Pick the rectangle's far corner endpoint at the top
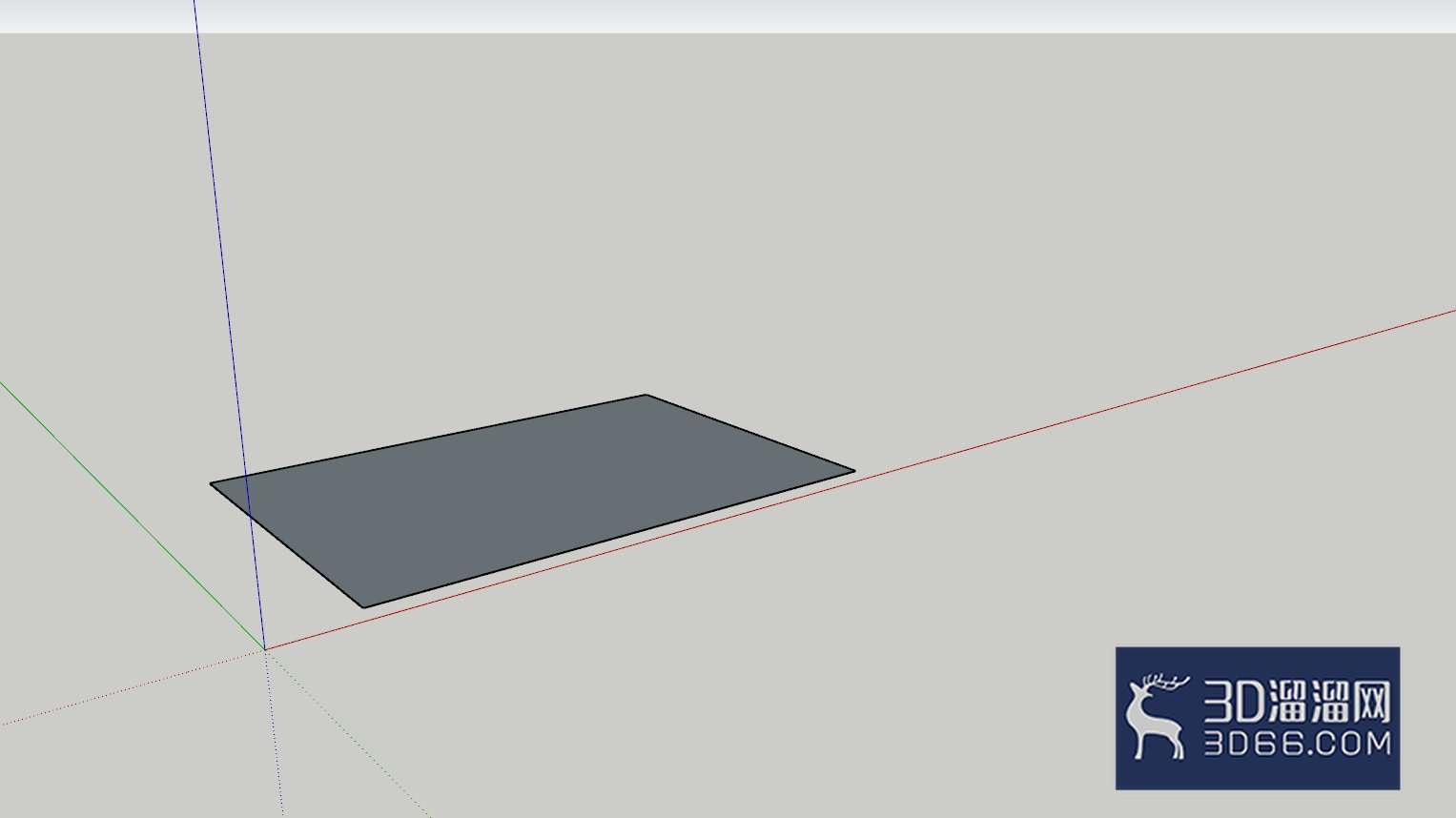Screen dimensions: 1456x818 pos(646,395)
